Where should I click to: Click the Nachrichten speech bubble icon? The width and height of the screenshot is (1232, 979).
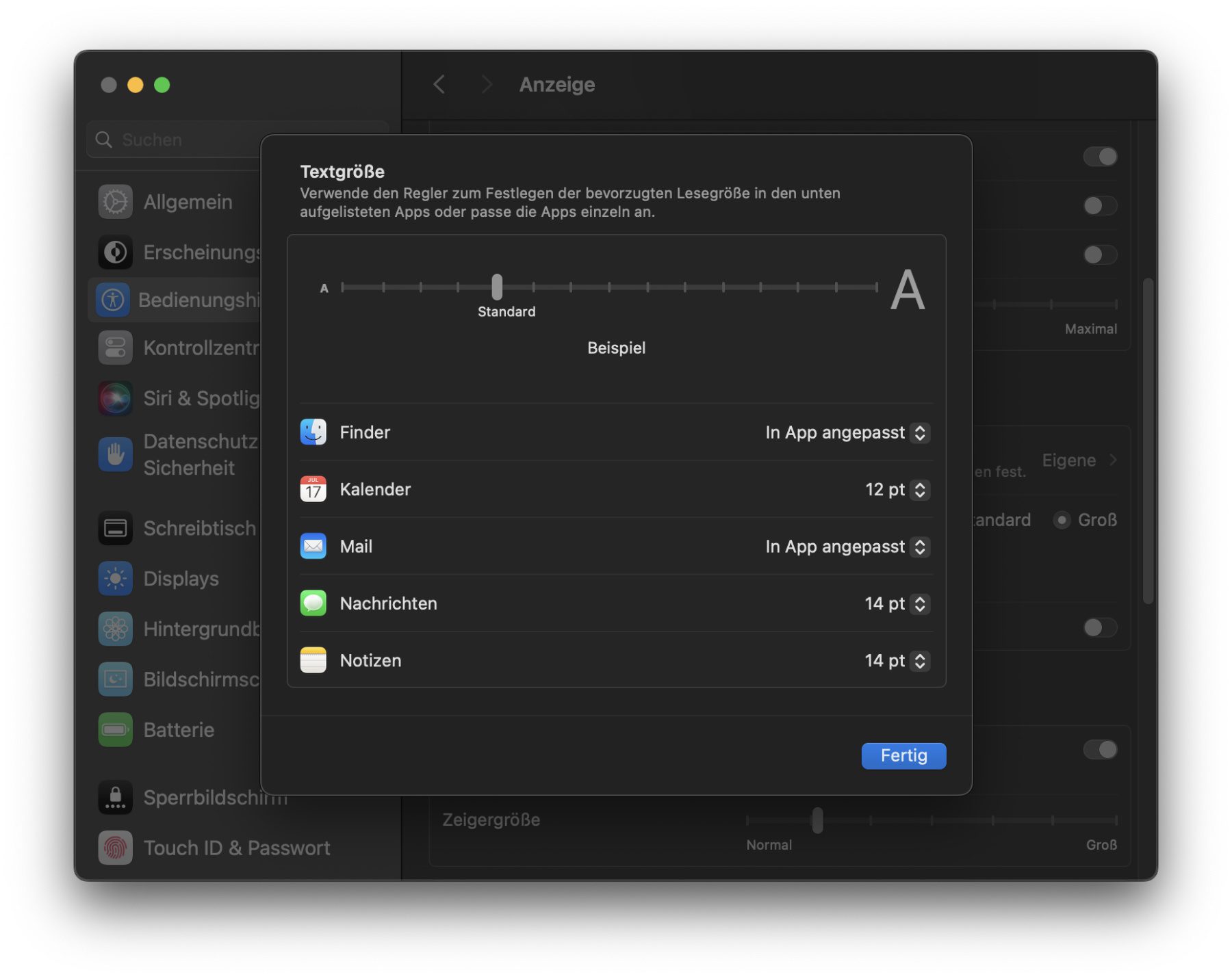313,603
